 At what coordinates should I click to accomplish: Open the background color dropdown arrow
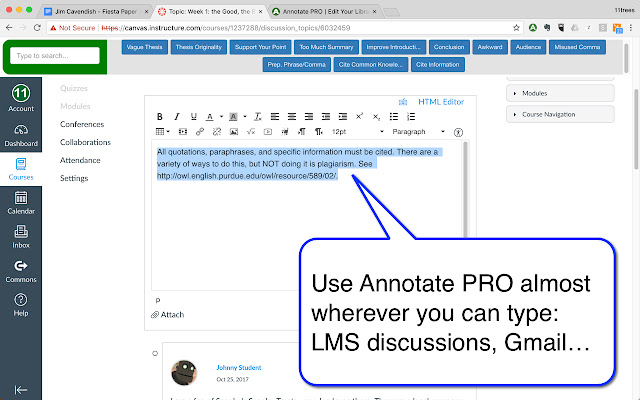pos(245,117)
